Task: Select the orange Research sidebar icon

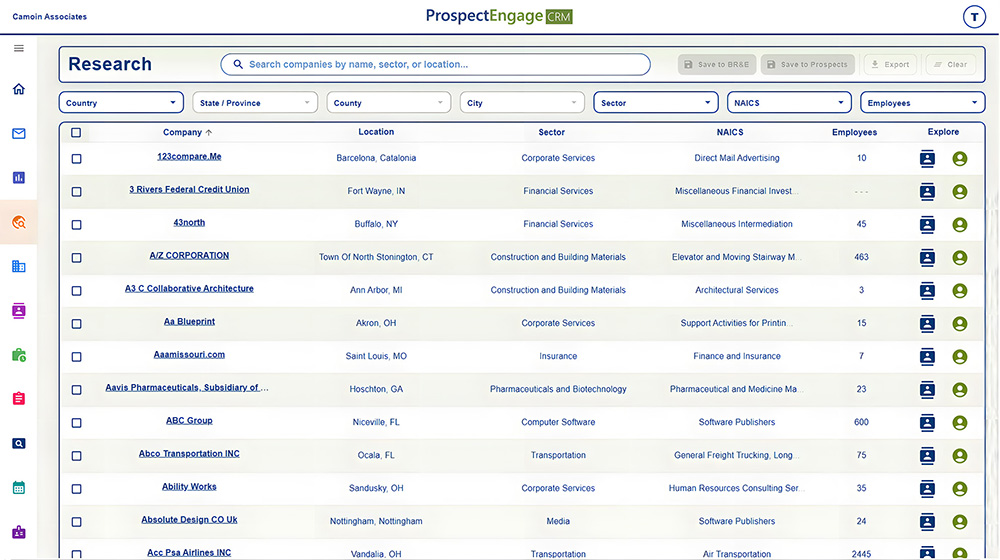Action: (x=18, y=222)
